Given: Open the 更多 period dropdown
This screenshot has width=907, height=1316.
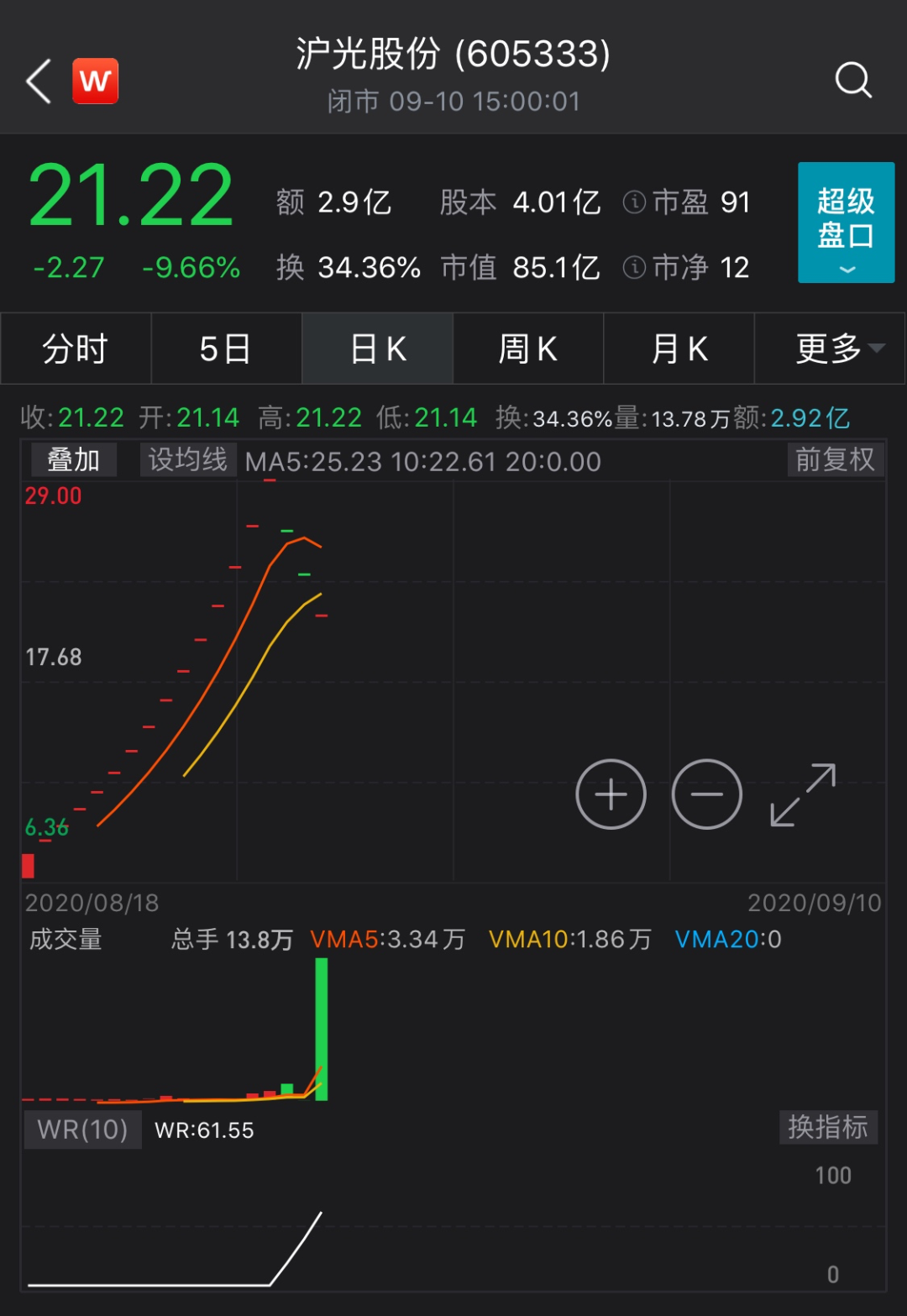Looking at the screenshot, I should coord(830,349).
